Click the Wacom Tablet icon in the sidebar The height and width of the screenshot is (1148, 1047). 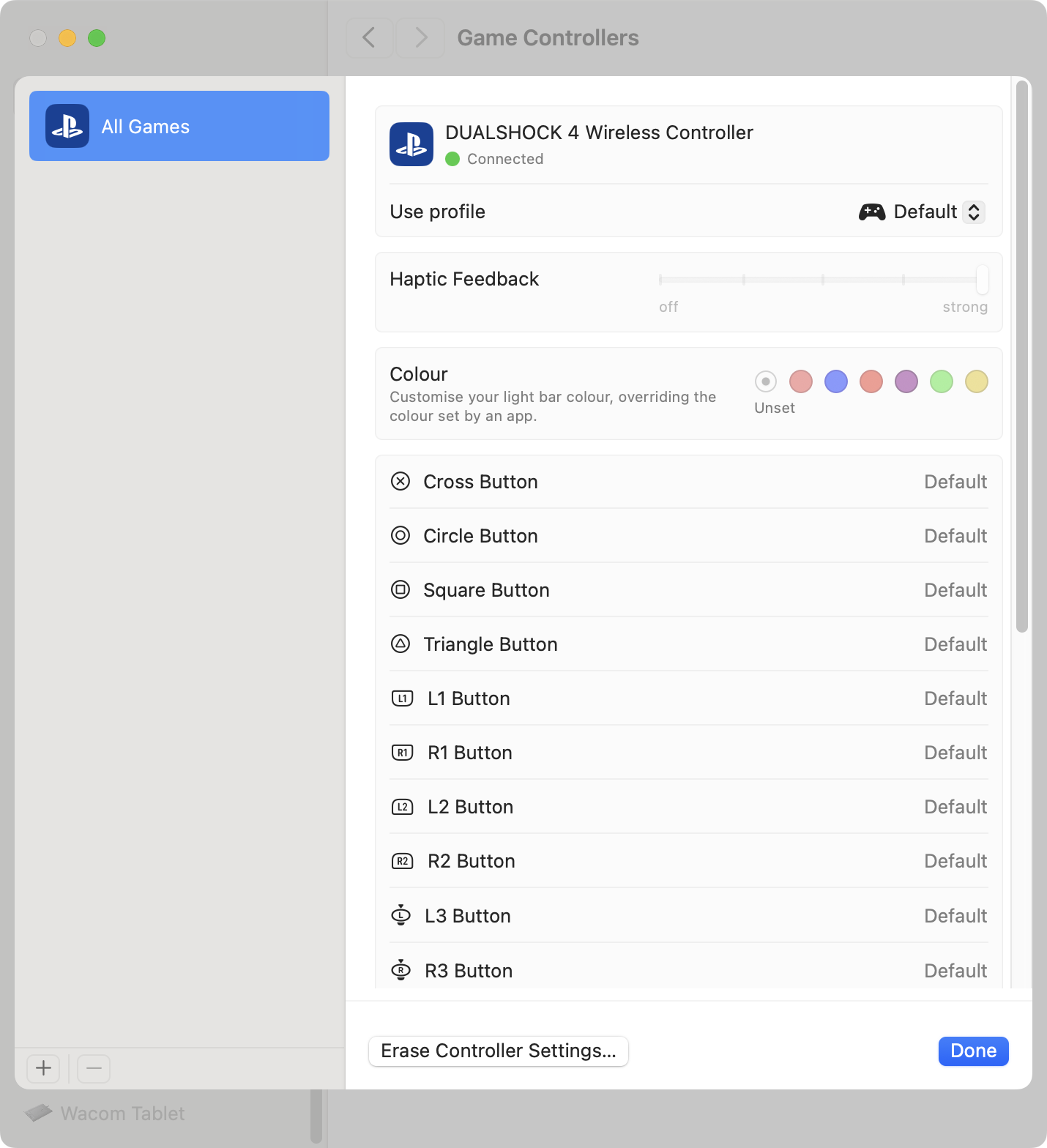coord(38,1113)
